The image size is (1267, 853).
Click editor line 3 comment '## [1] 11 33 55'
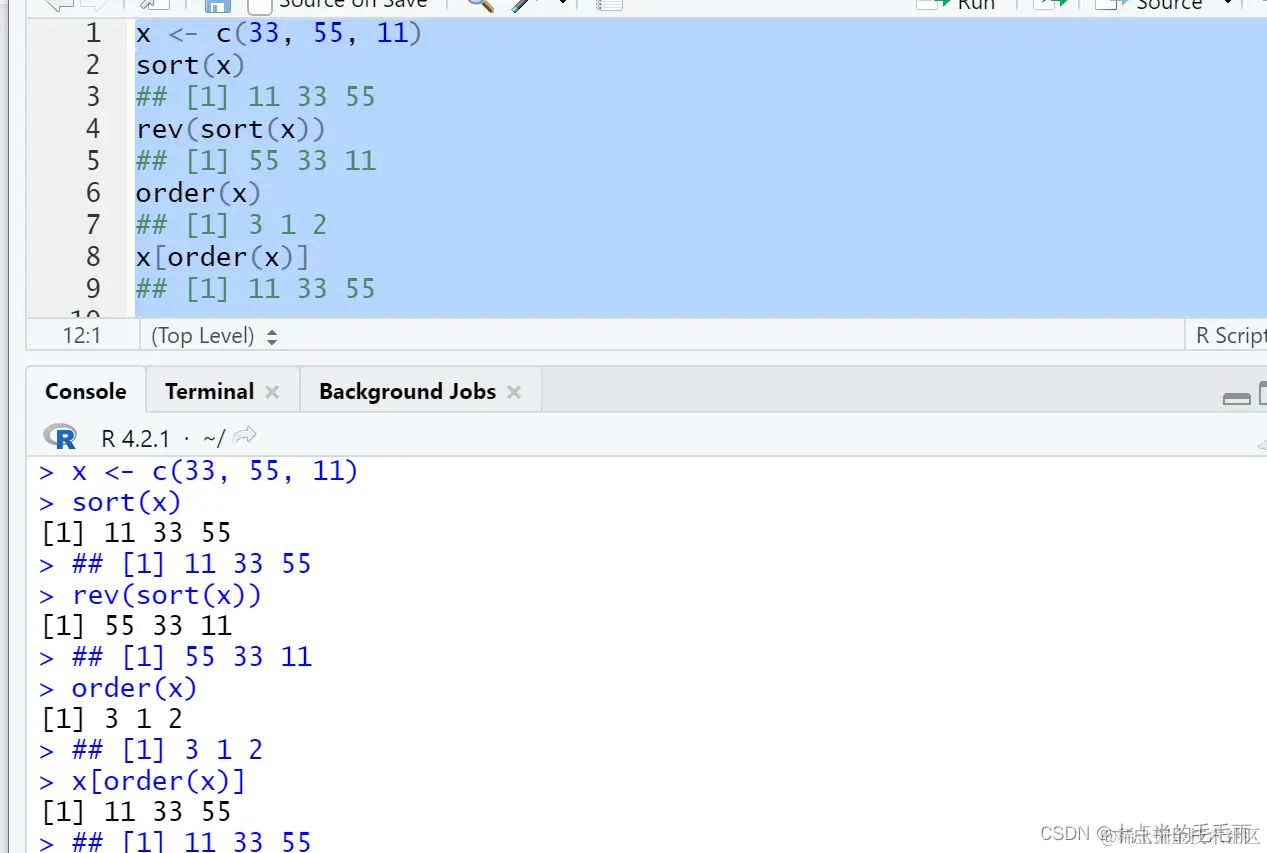[255, 97]
